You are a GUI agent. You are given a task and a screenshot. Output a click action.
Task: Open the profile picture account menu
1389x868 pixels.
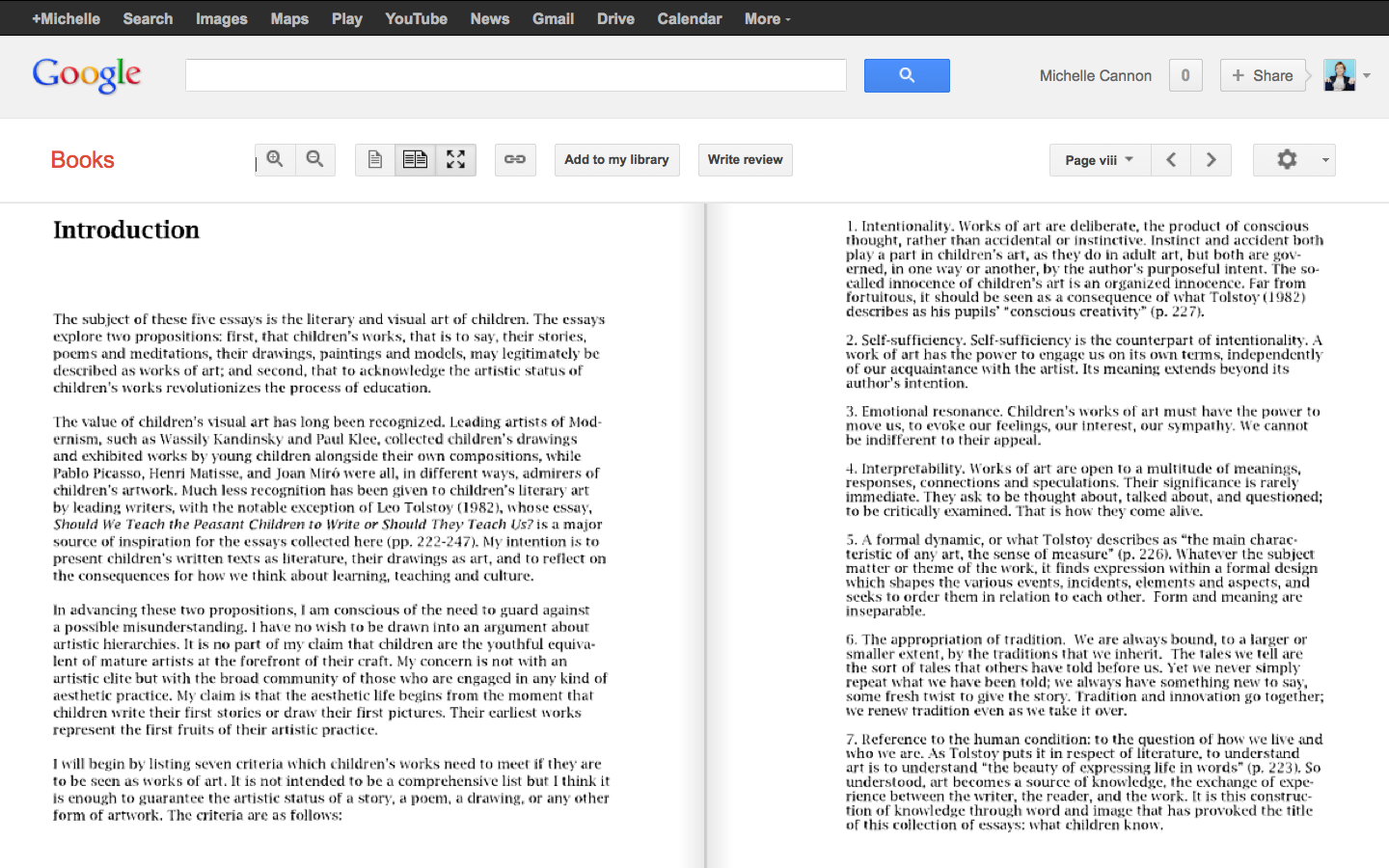click(x=1347, y=75)
